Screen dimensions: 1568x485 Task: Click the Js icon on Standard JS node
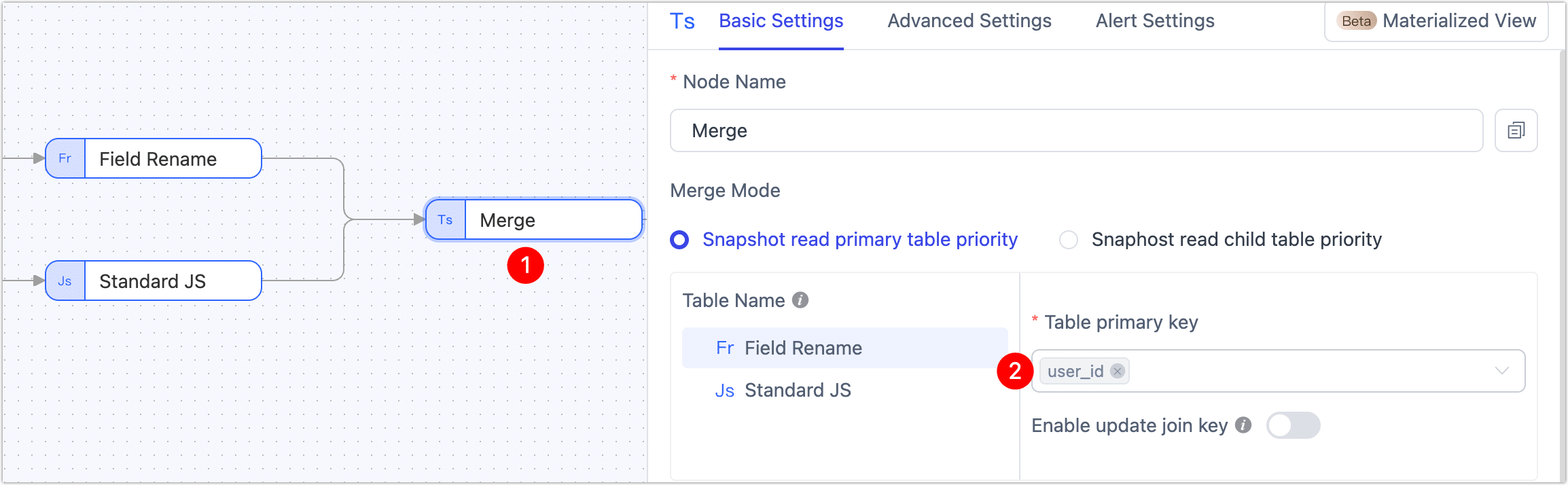pos(65,281)
